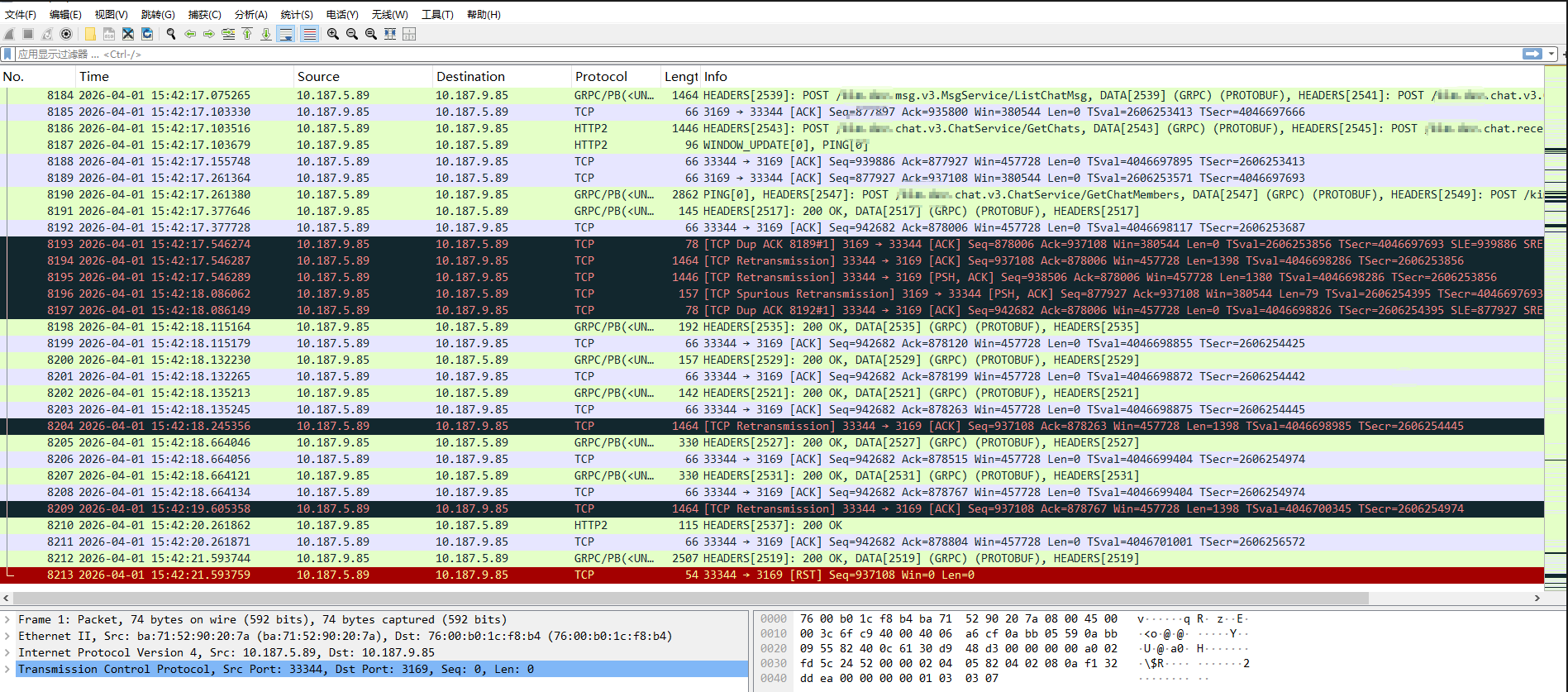Viewport: 1568px width, 692px height.
Task: Jump to last packet down-arrow icon
Action: pos(266,34)
